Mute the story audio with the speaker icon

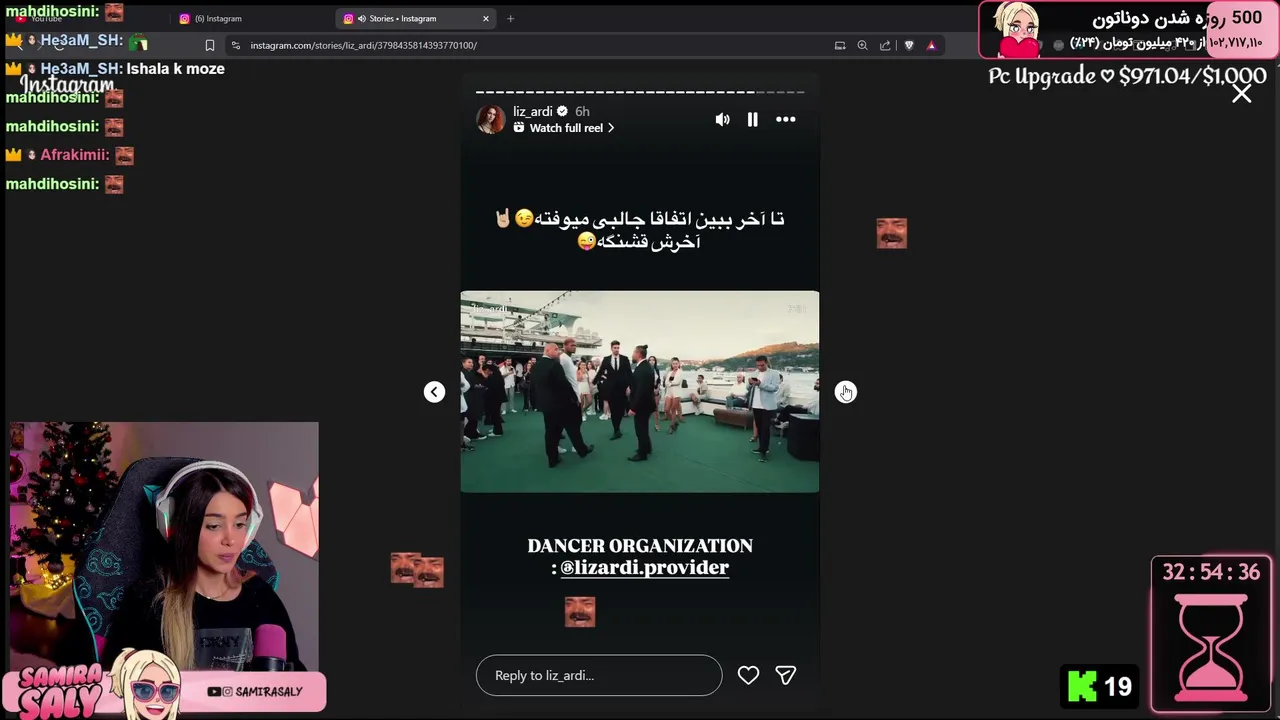click(x=722, y=119)
